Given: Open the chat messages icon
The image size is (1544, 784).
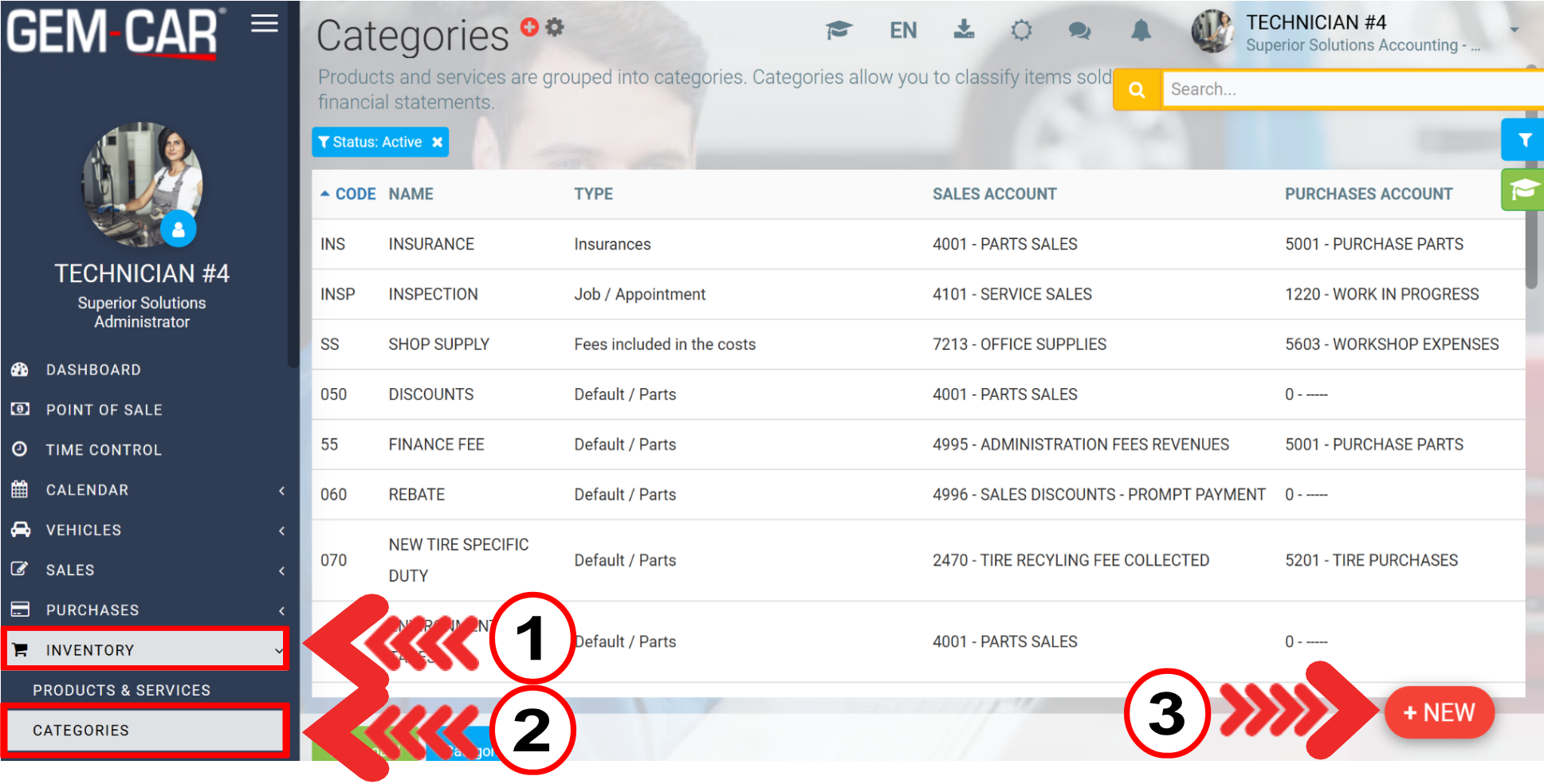Looking at the screenshot, I should (1079, 31).
